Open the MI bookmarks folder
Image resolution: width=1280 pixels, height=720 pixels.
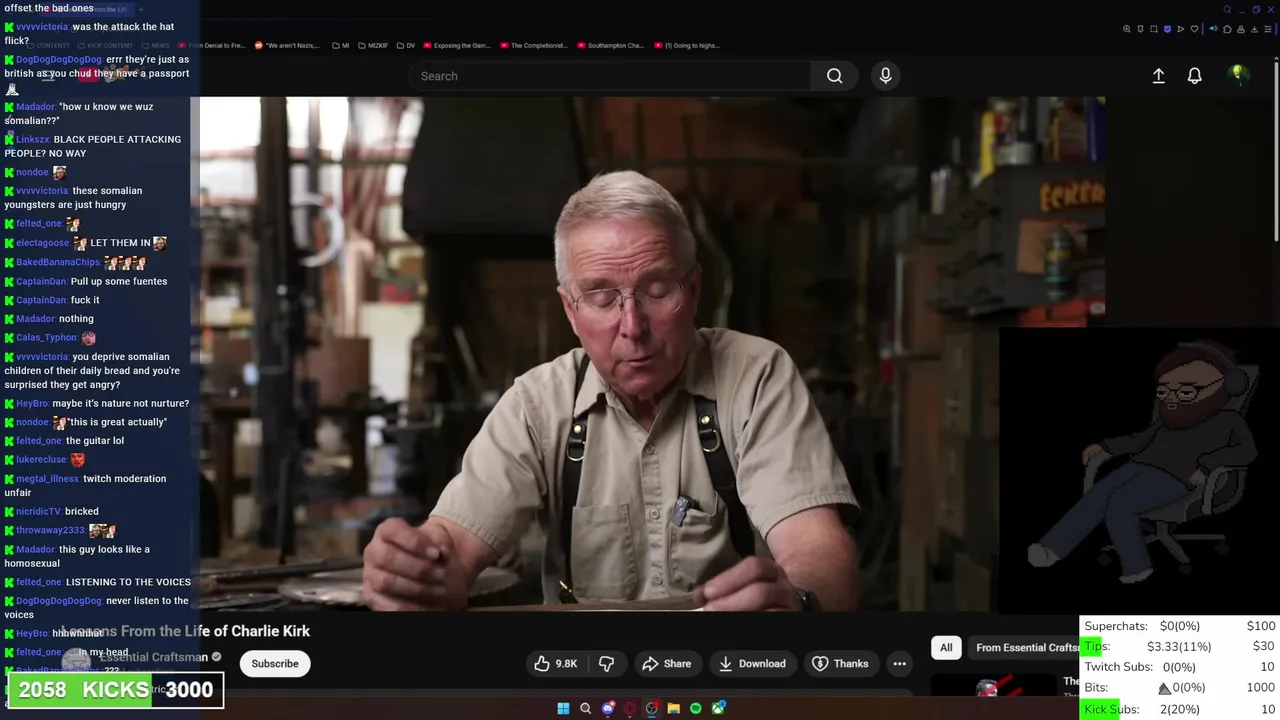point(341,45)
